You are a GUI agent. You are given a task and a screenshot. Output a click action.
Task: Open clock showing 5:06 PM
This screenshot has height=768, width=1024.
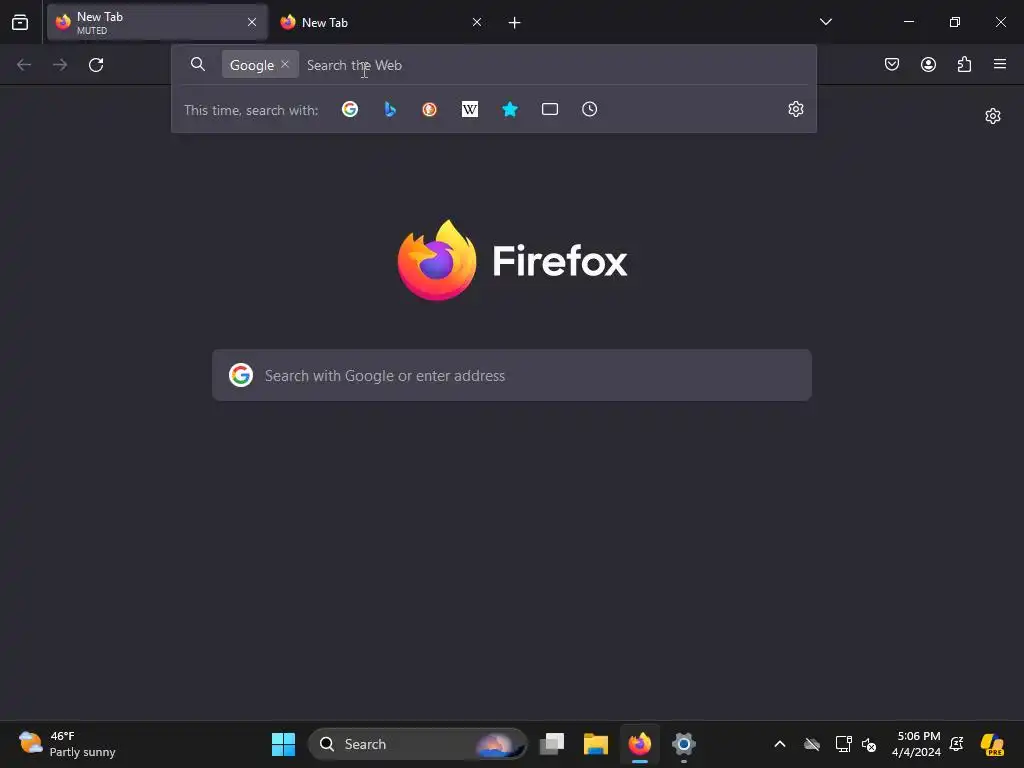pos(916,744)
